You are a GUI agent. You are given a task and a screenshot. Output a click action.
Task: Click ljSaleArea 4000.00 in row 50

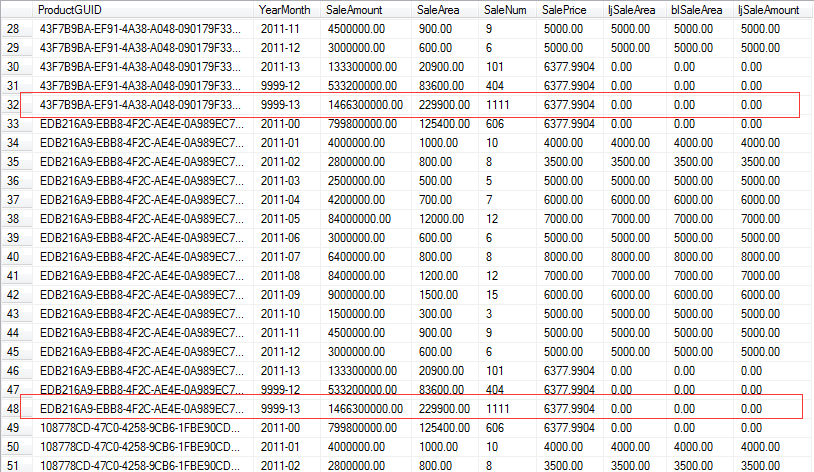pos(630,447)
